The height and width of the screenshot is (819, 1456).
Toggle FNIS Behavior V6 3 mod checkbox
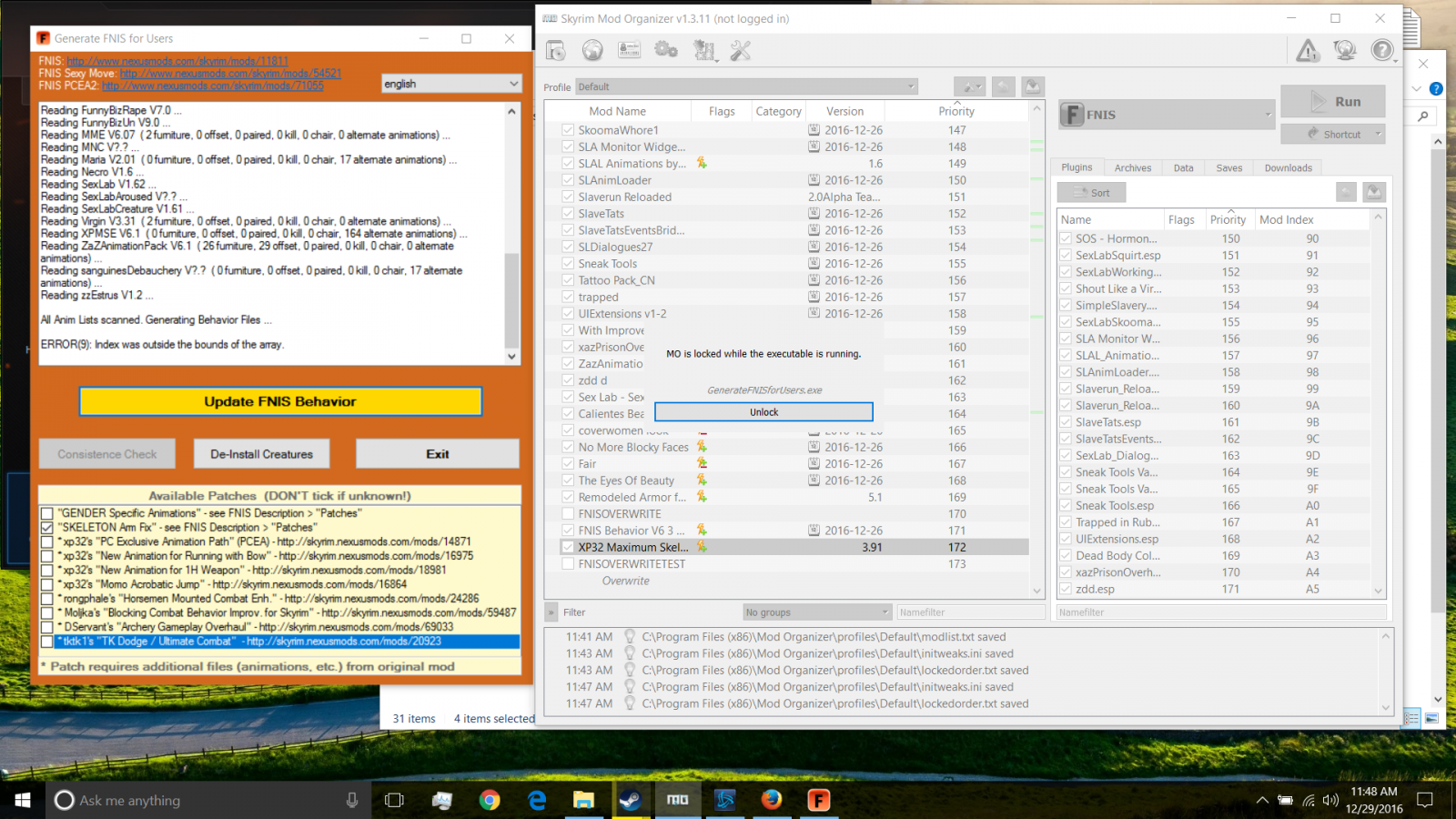[x=568, y=531]
